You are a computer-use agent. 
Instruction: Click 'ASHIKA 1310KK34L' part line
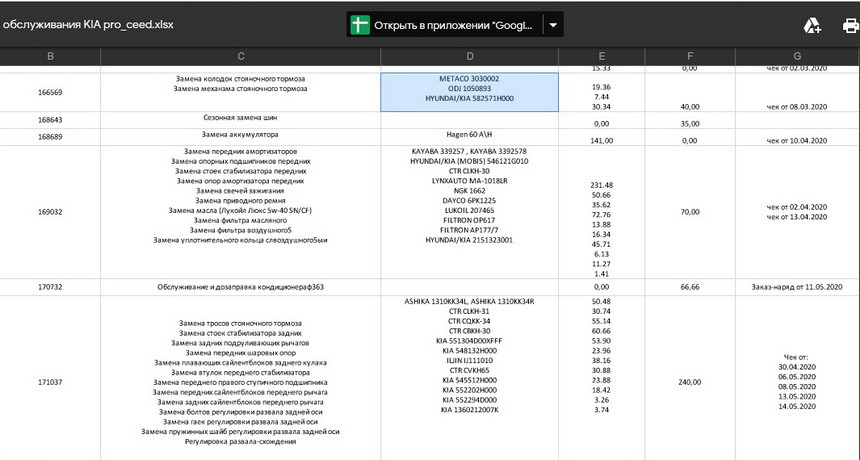[469, 302]
